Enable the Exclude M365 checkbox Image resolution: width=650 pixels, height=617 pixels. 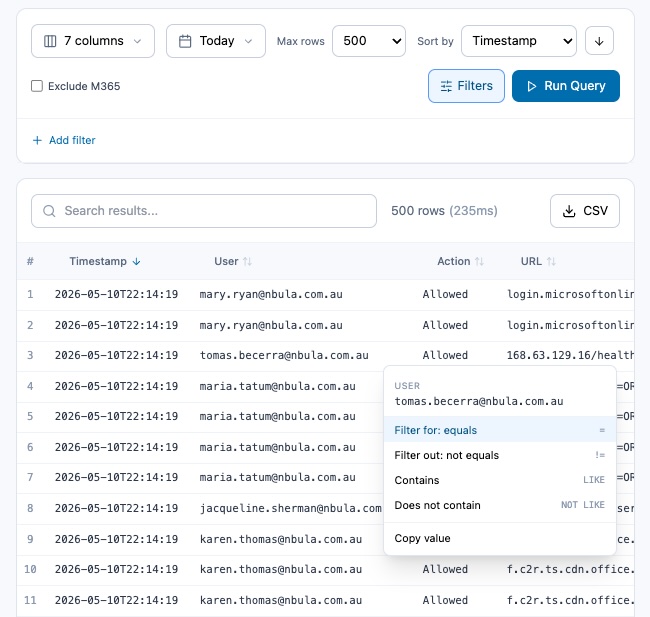(37, 86)
